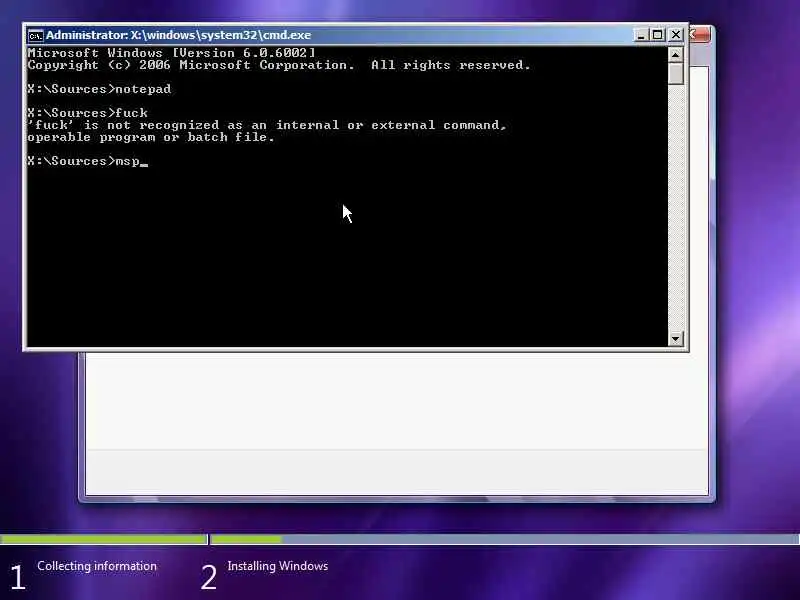The height and width of the screenshot is (600, 800).
Task: Maximize the Administrator cmd.exe window
Action: [658, 35]
